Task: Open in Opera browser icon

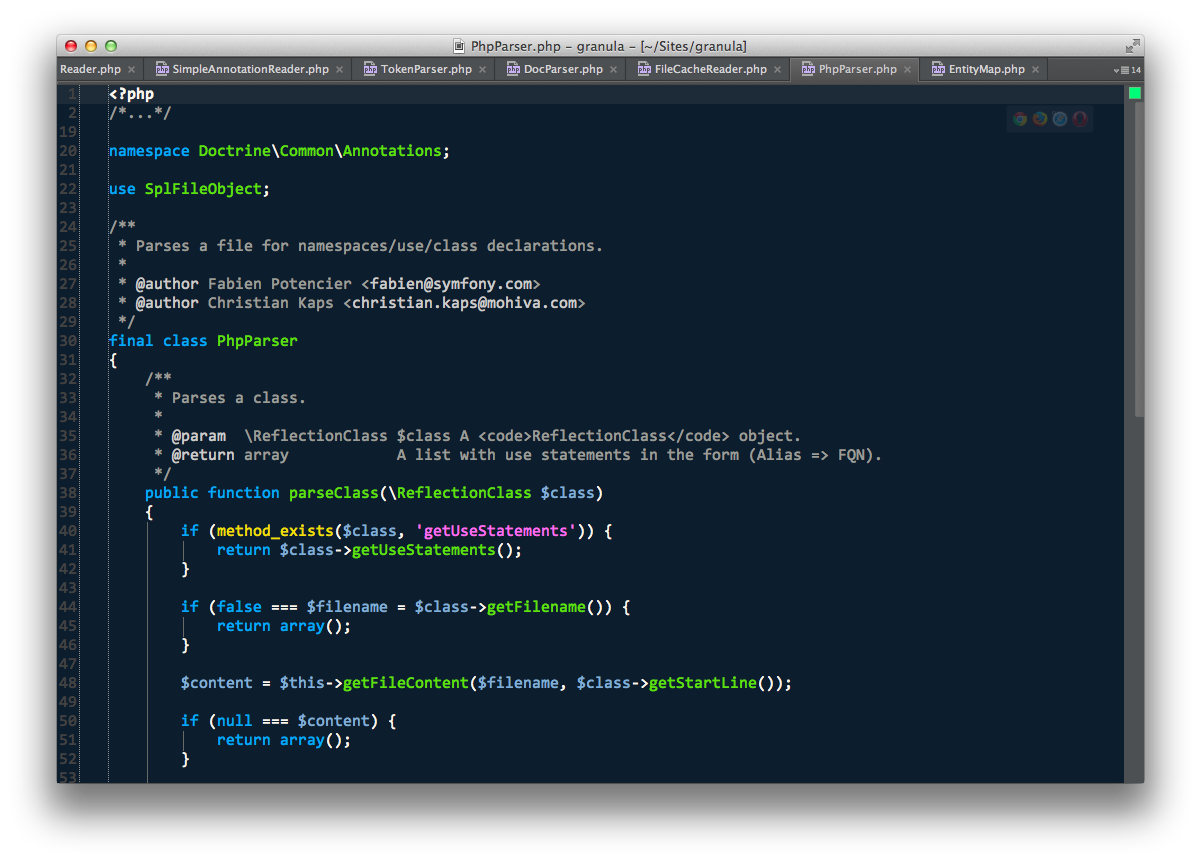Action: click(x=1080, y=119)
